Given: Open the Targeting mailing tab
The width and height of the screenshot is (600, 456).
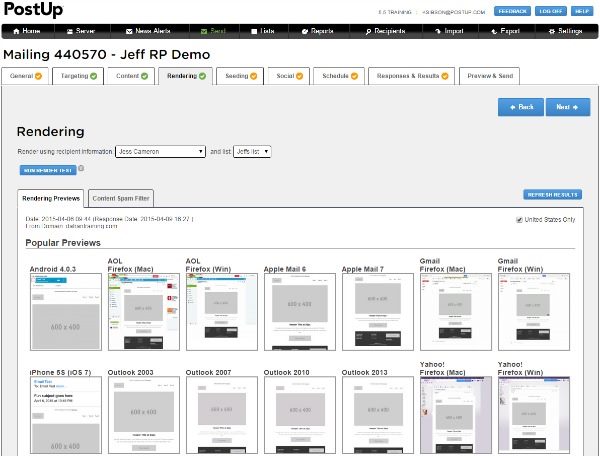Looking at the screenshot, I should point(78,76).
